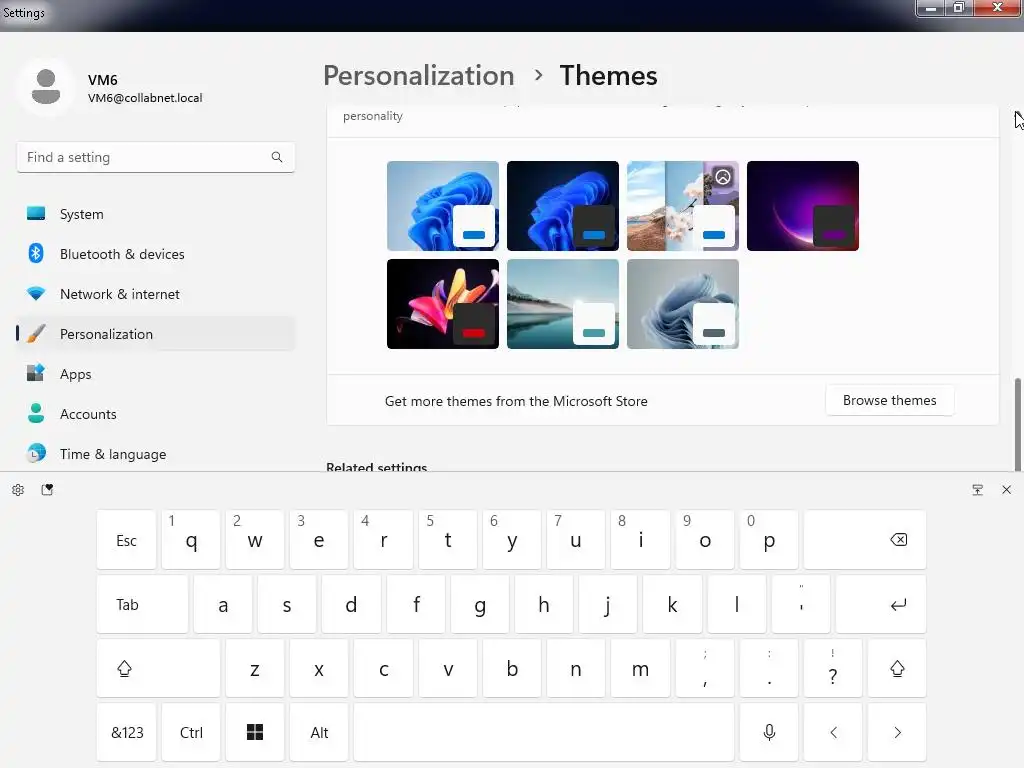Tap the Ctrl key
Screen dimensions: 1024x768
(191, 732)
